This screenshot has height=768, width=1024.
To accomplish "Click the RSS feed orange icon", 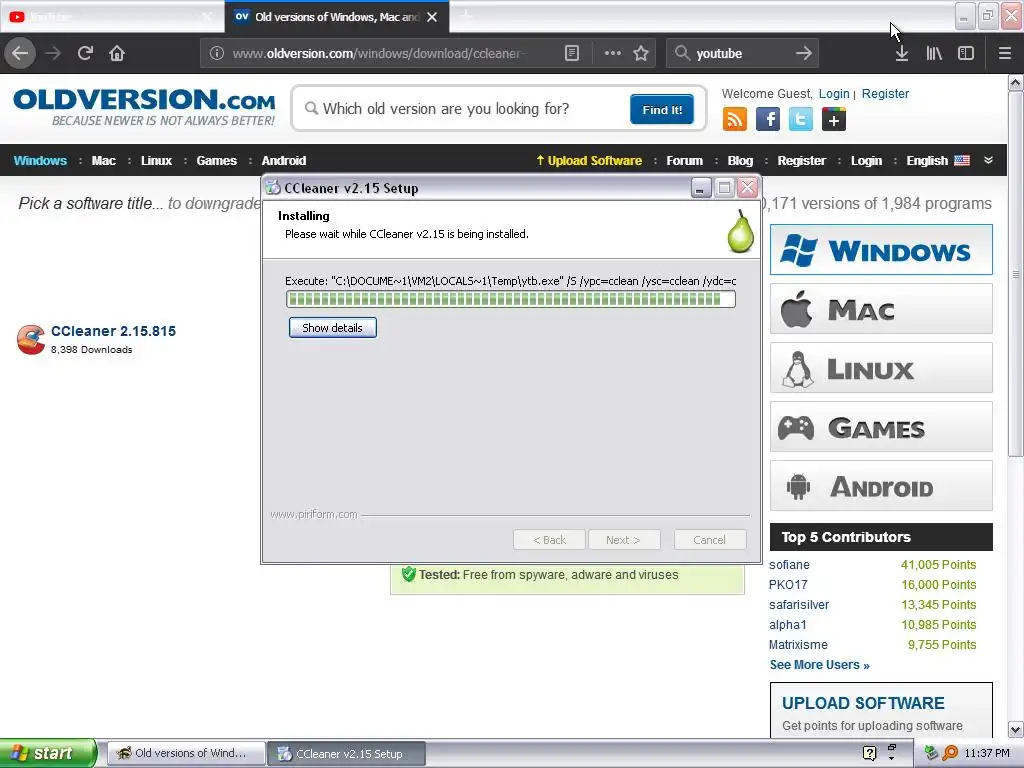I will coord(735,120).
